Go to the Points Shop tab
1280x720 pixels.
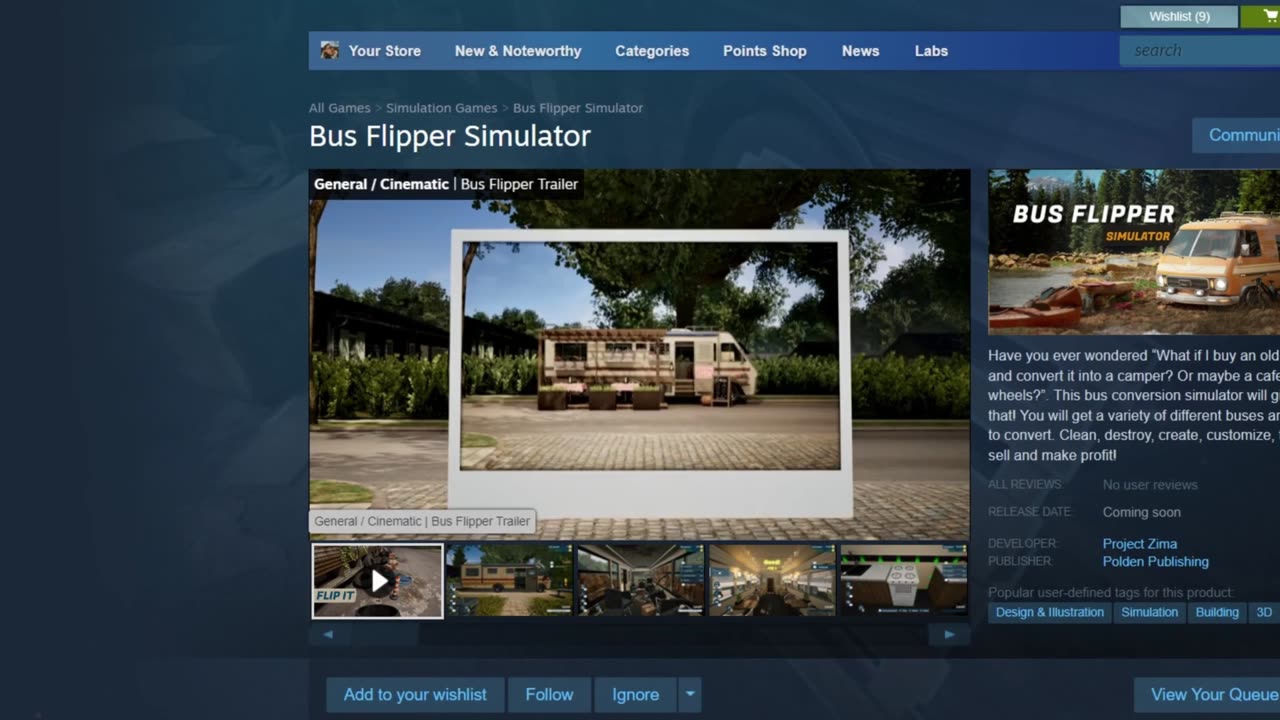tap(764, 51)
